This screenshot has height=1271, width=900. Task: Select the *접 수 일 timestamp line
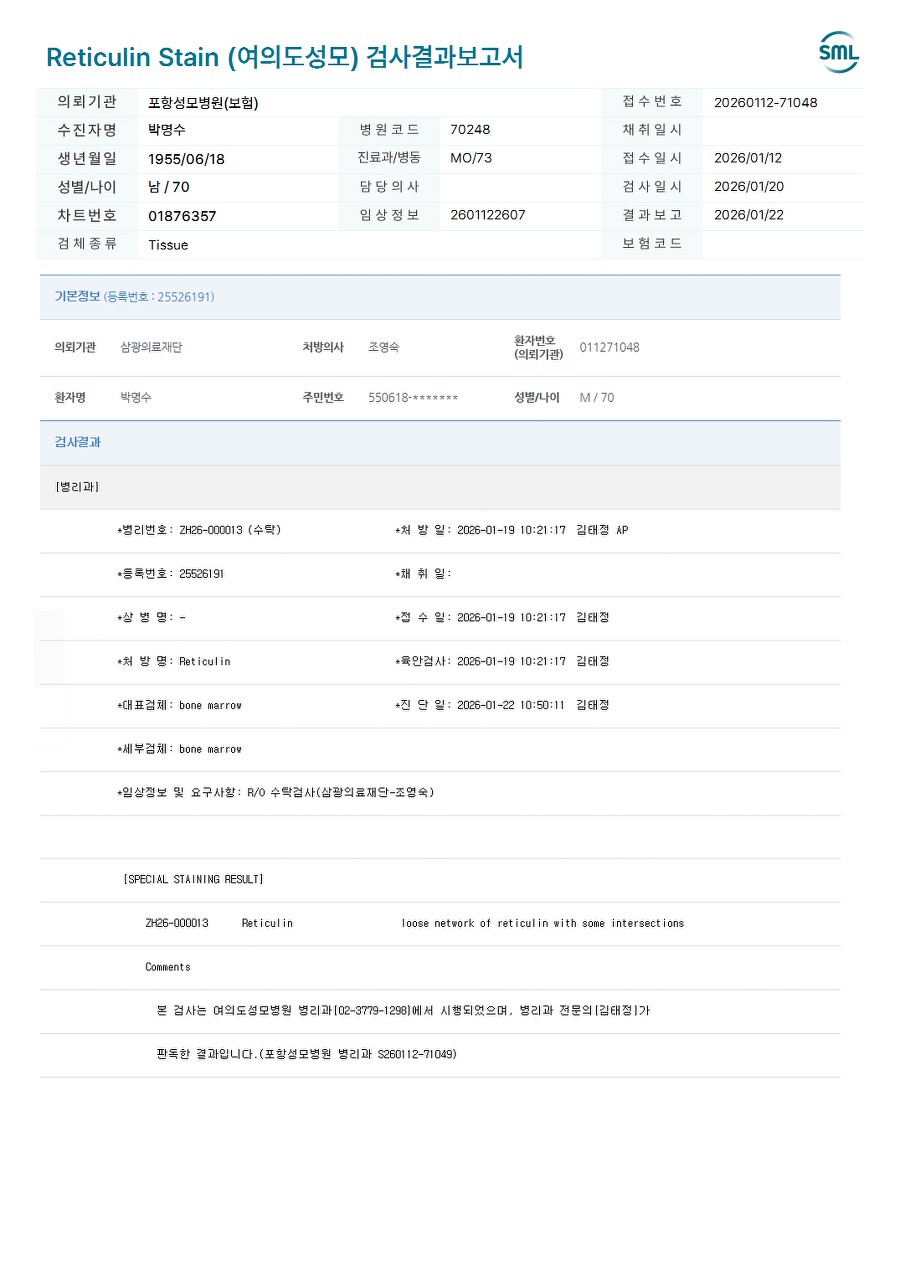point(502,618)
